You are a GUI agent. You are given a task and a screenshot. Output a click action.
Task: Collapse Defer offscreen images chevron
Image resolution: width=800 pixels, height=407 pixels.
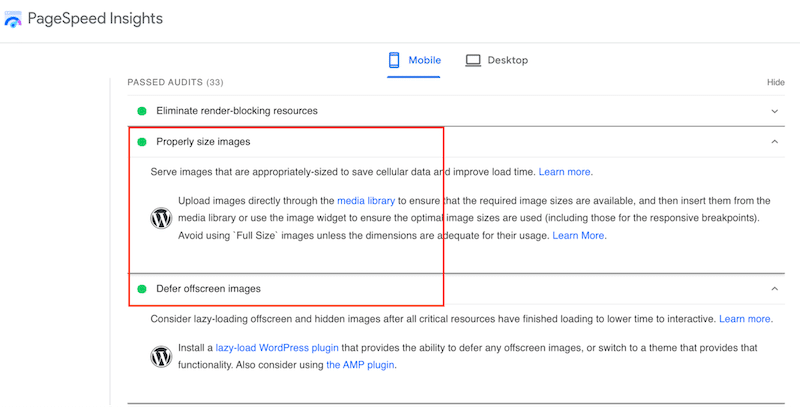click(774, 289)
